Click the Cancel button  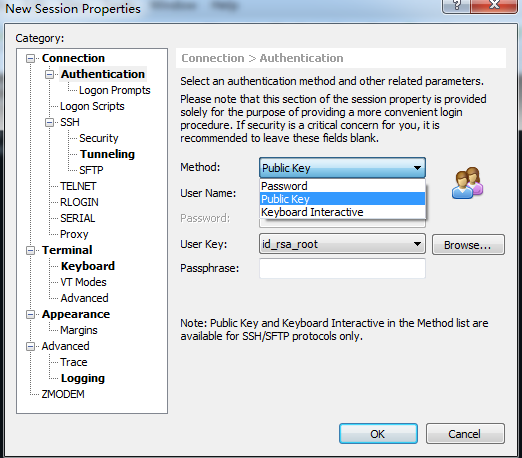[x=465, y=434]
